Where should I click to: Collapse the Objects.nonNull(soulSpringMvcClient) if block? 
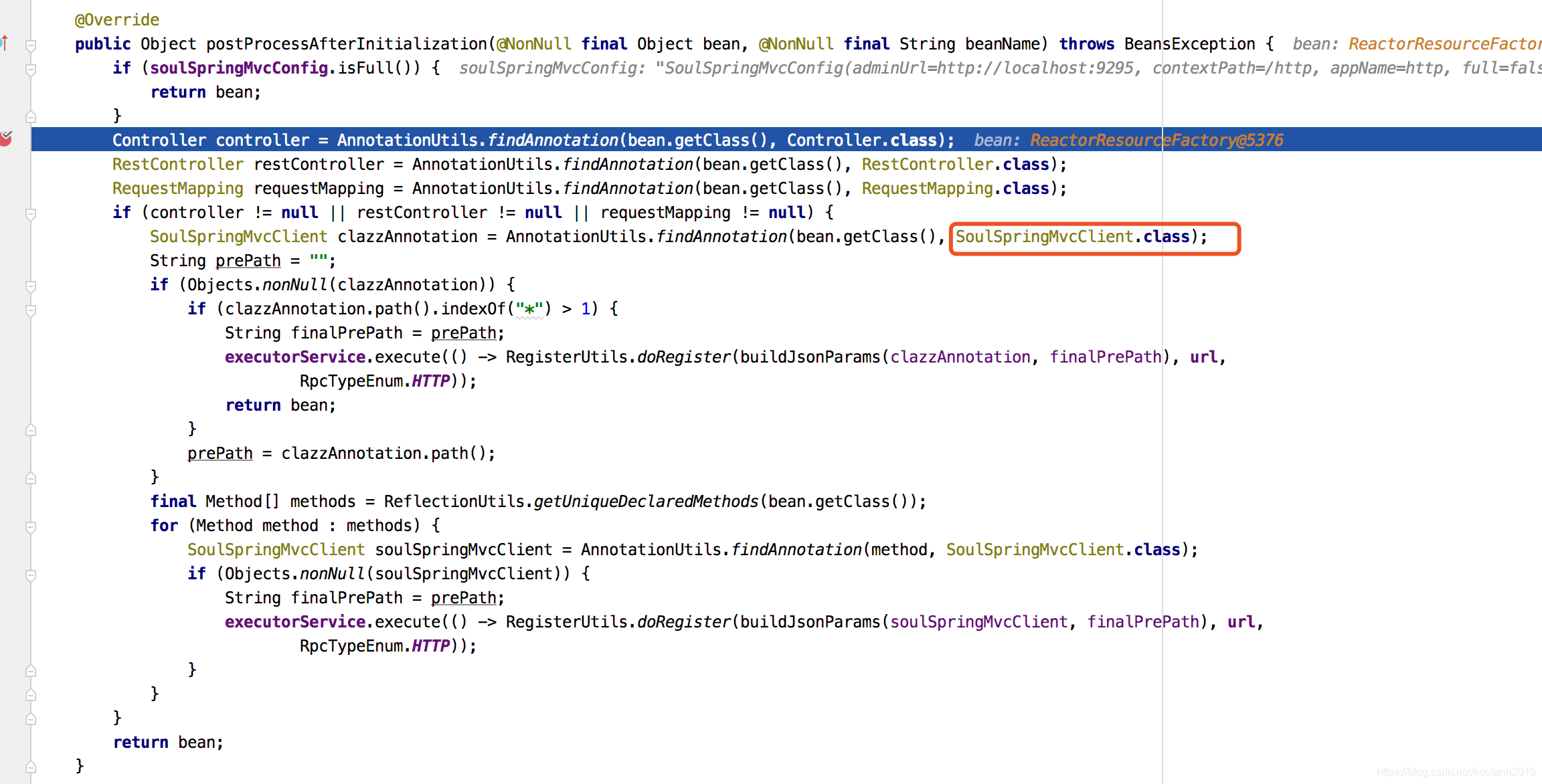(30, 575)
